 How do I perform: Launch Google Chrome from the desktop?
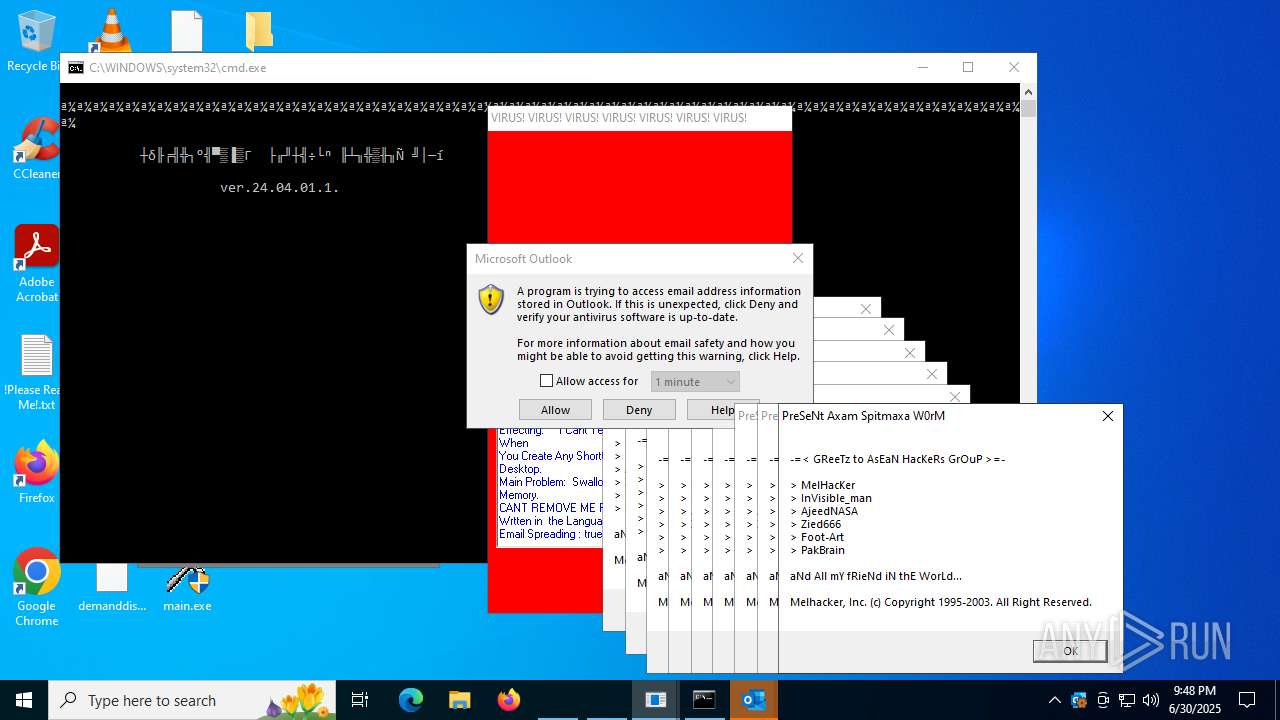click(36, 587)
